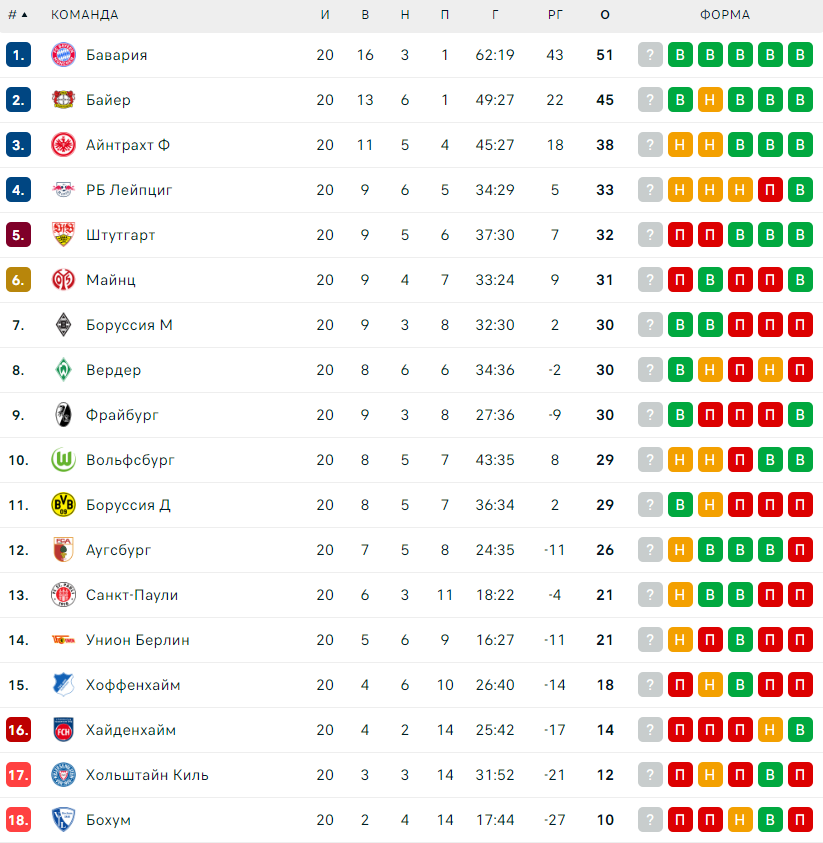This screenshot has width=823, height=843.
Task: Click the red position 18 rank badge
Action: pos(18,820)
